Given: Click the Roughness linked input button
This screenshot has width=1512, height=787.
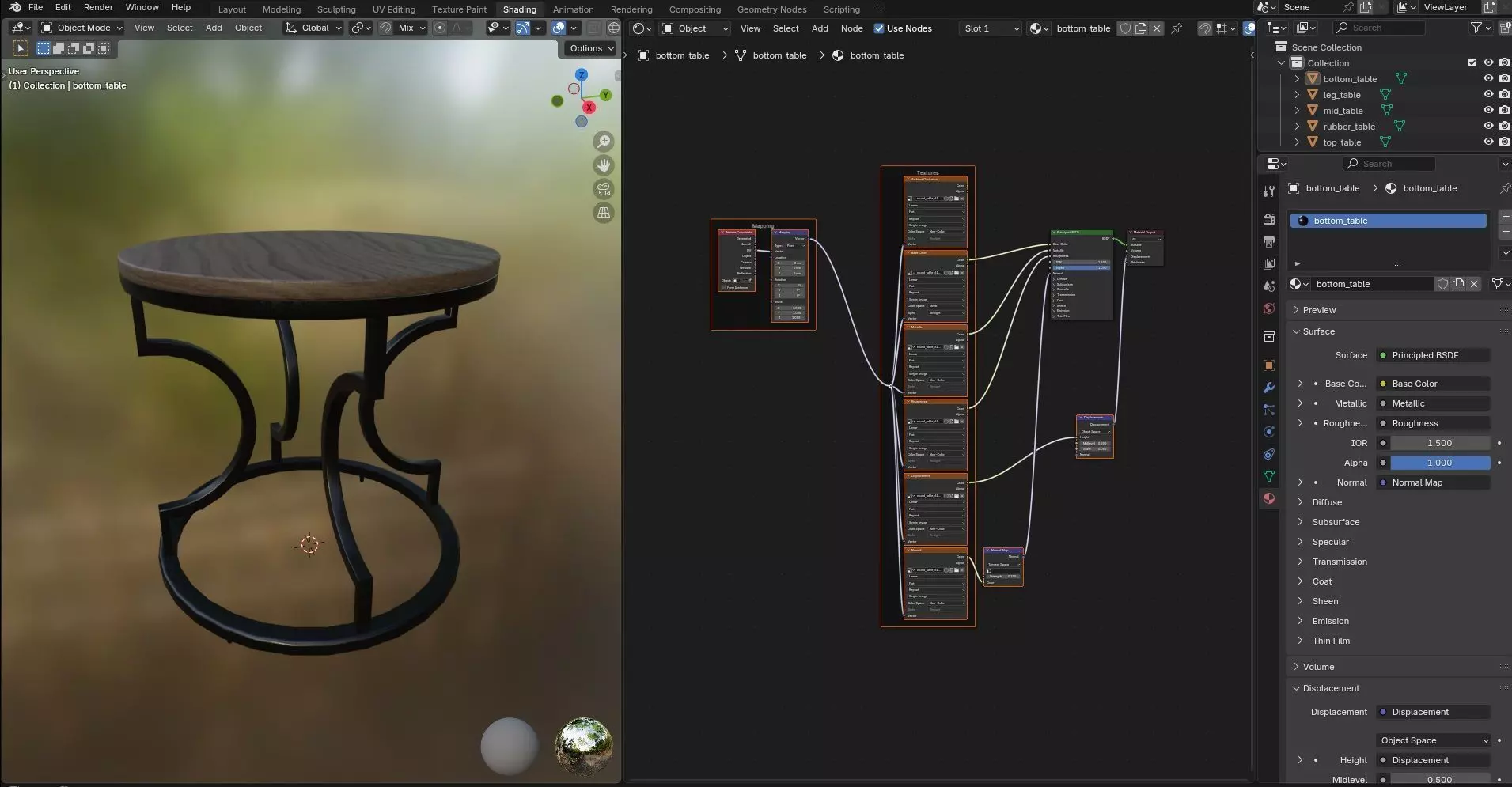Looking at the screenshot, I should (x=1434, y=423).
